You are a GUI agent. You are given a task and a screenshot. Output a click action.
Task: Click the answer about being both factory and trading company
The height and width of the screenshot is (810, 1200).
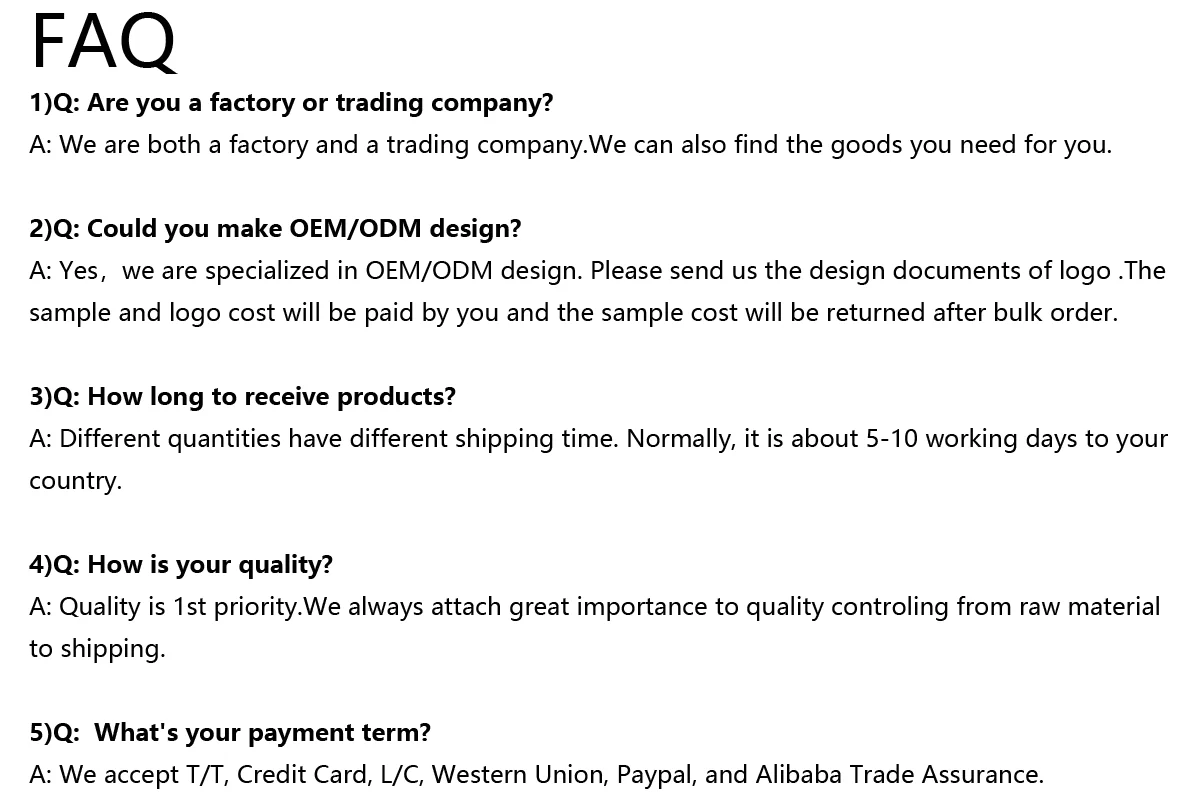pyautogui.click(x=570, y=145)
